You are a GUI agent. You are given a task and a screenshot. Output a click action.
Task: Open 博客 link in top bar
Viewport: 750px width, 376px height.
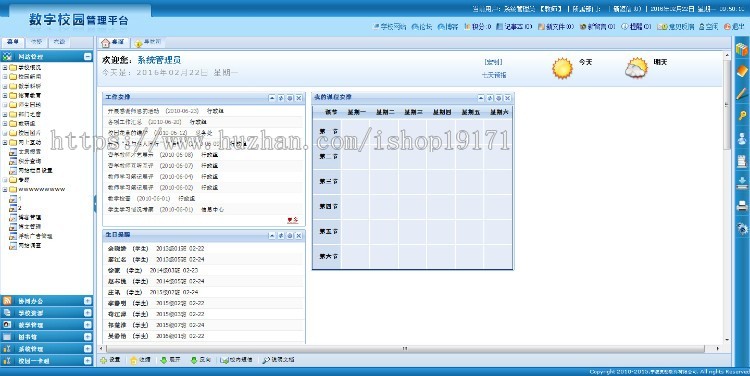point(448,27)
